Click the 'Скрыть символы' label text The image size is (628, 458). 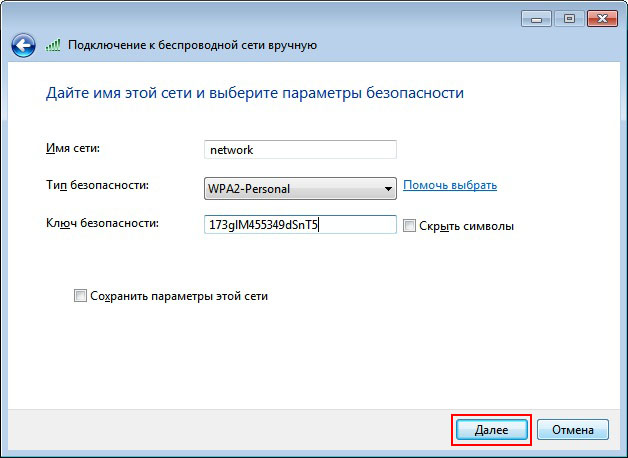(467, 226)
